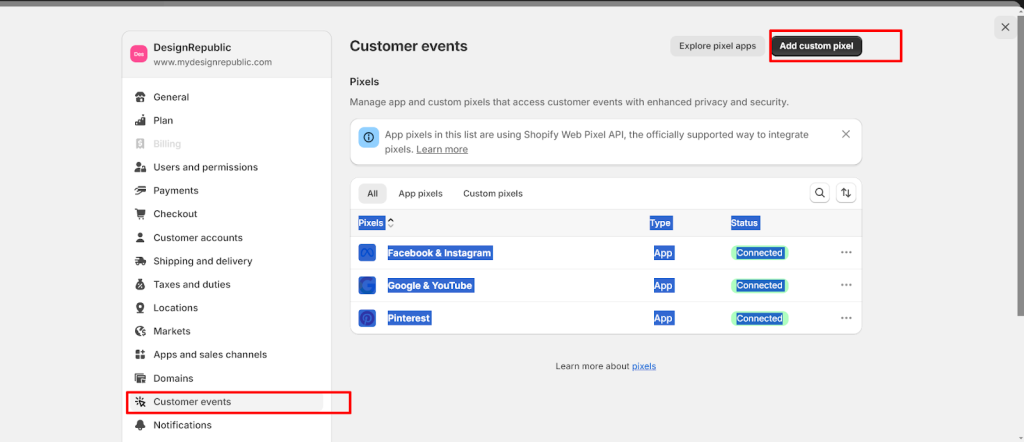This screenshot has width=1024, height=442.
Task: Open Shipping and delivery settings
Action: coord(202,261)
